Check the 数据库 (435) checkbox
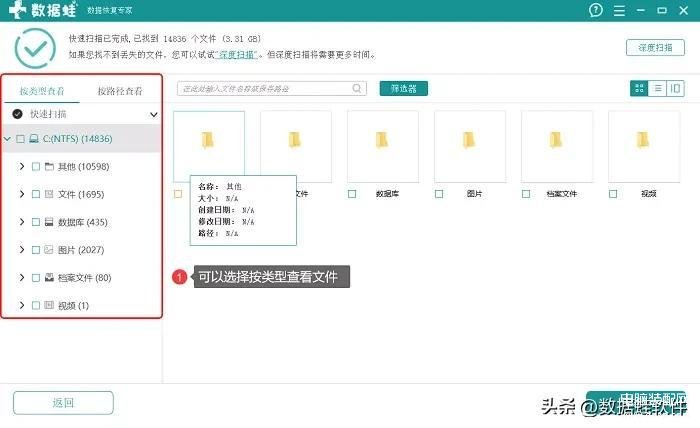This screenshot has width=700, height=428. click(x=36, y=222)
